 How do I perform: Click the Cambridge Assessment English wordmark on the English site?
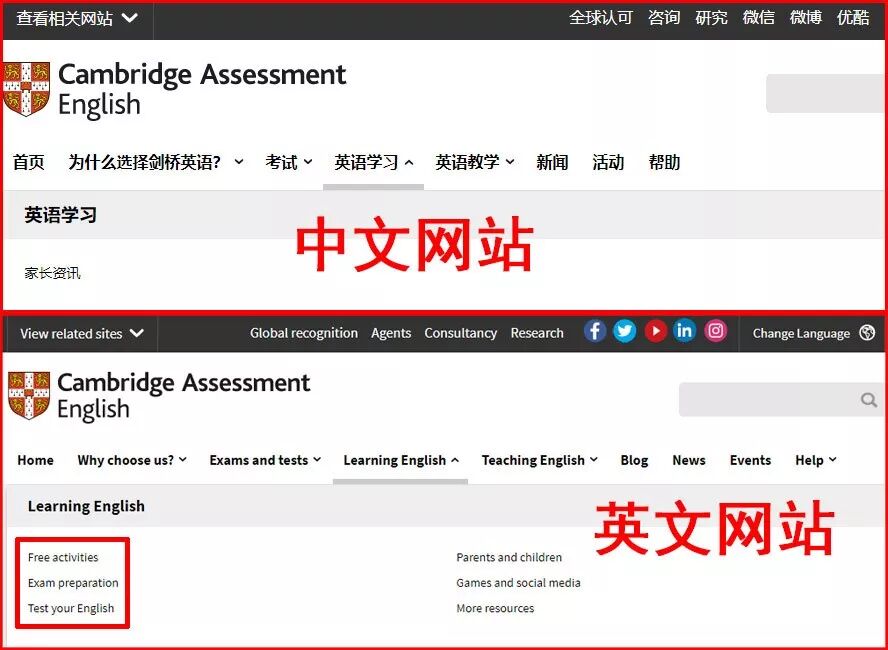[183, 396]
